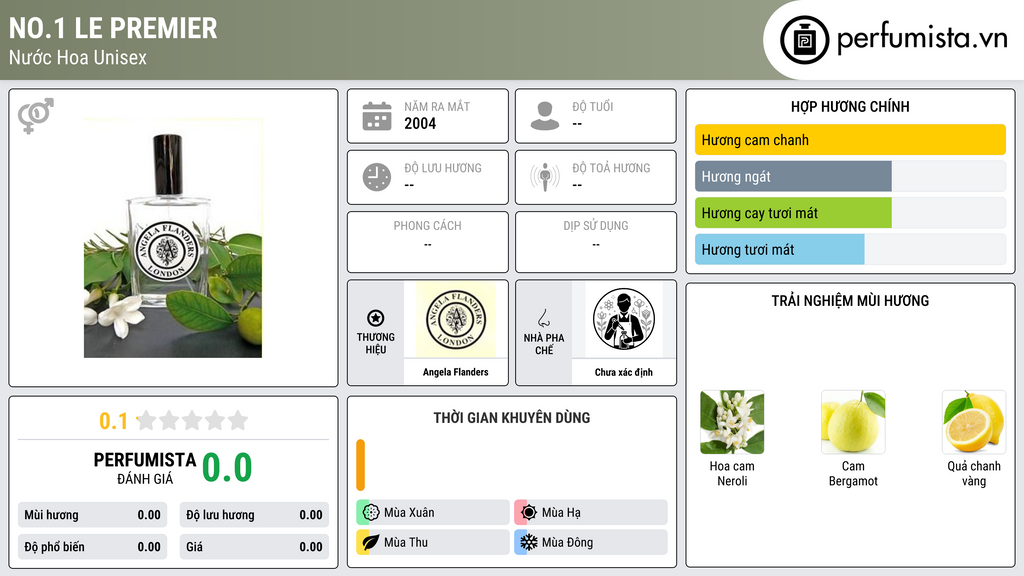Click the Hợp hương chính heading
This screenshot has height=576, width=1024.
[x=850, y=106]
